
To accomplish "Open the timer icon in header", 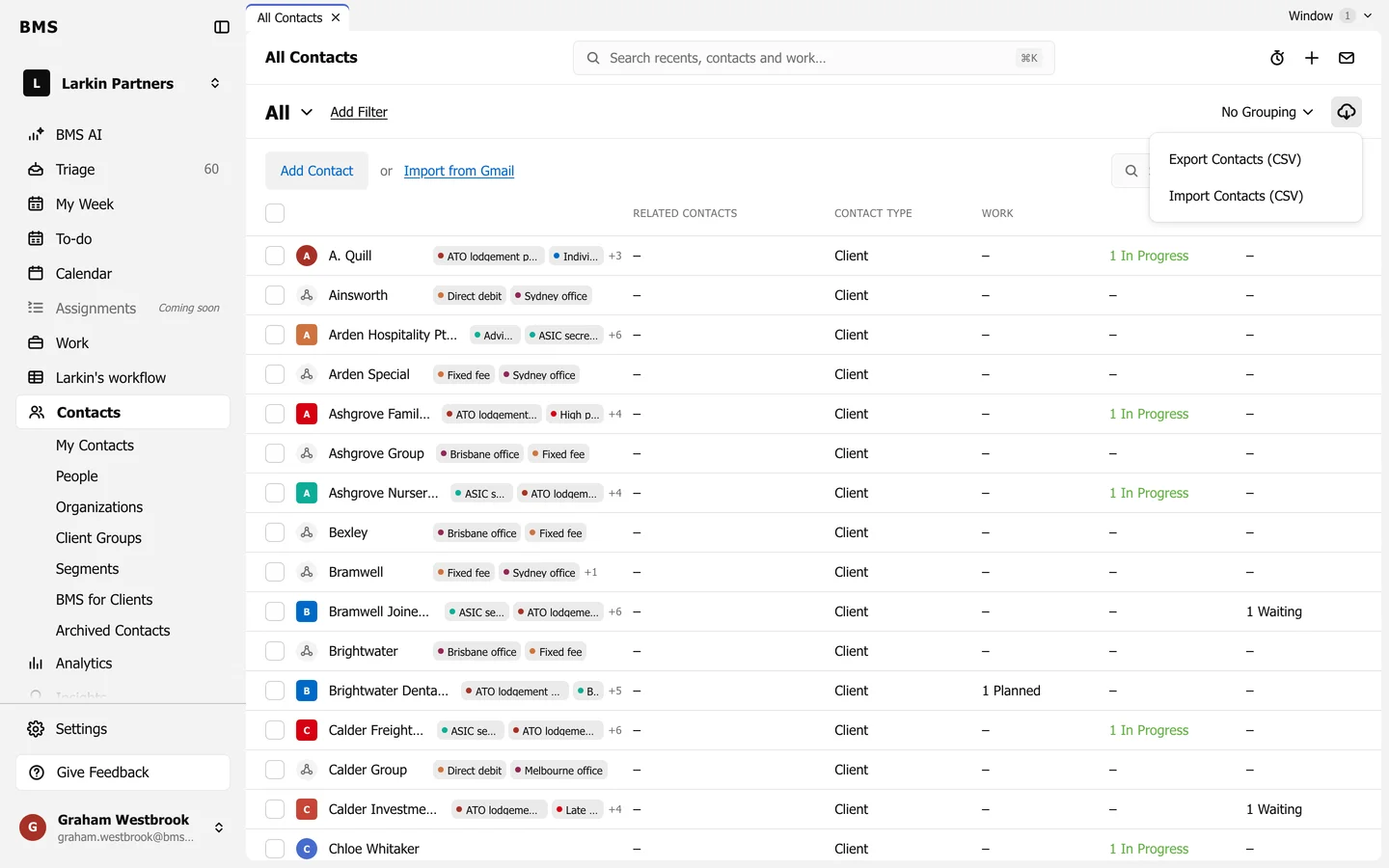I will 1277,58.
